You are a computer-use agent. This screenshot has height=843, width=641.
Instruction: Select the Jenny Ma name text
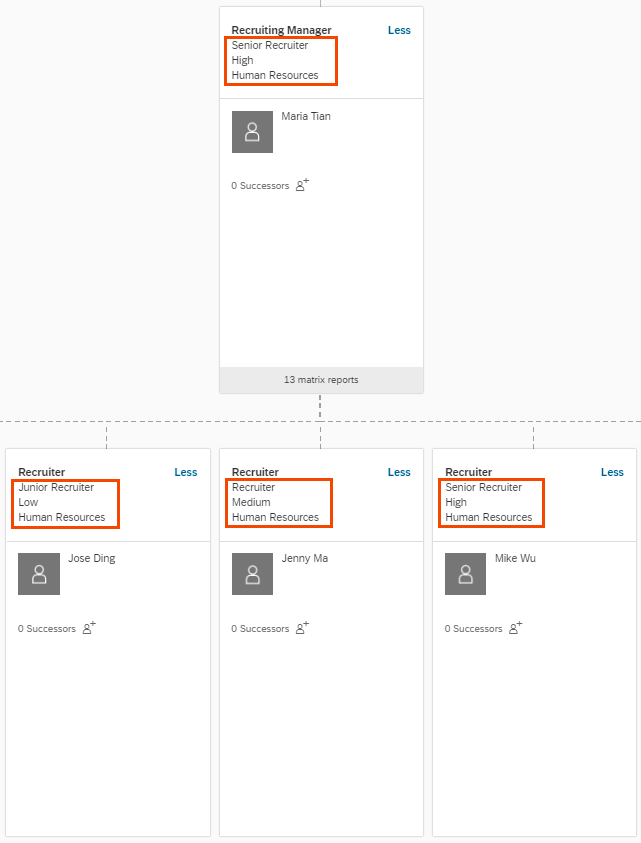coord(304,558)
